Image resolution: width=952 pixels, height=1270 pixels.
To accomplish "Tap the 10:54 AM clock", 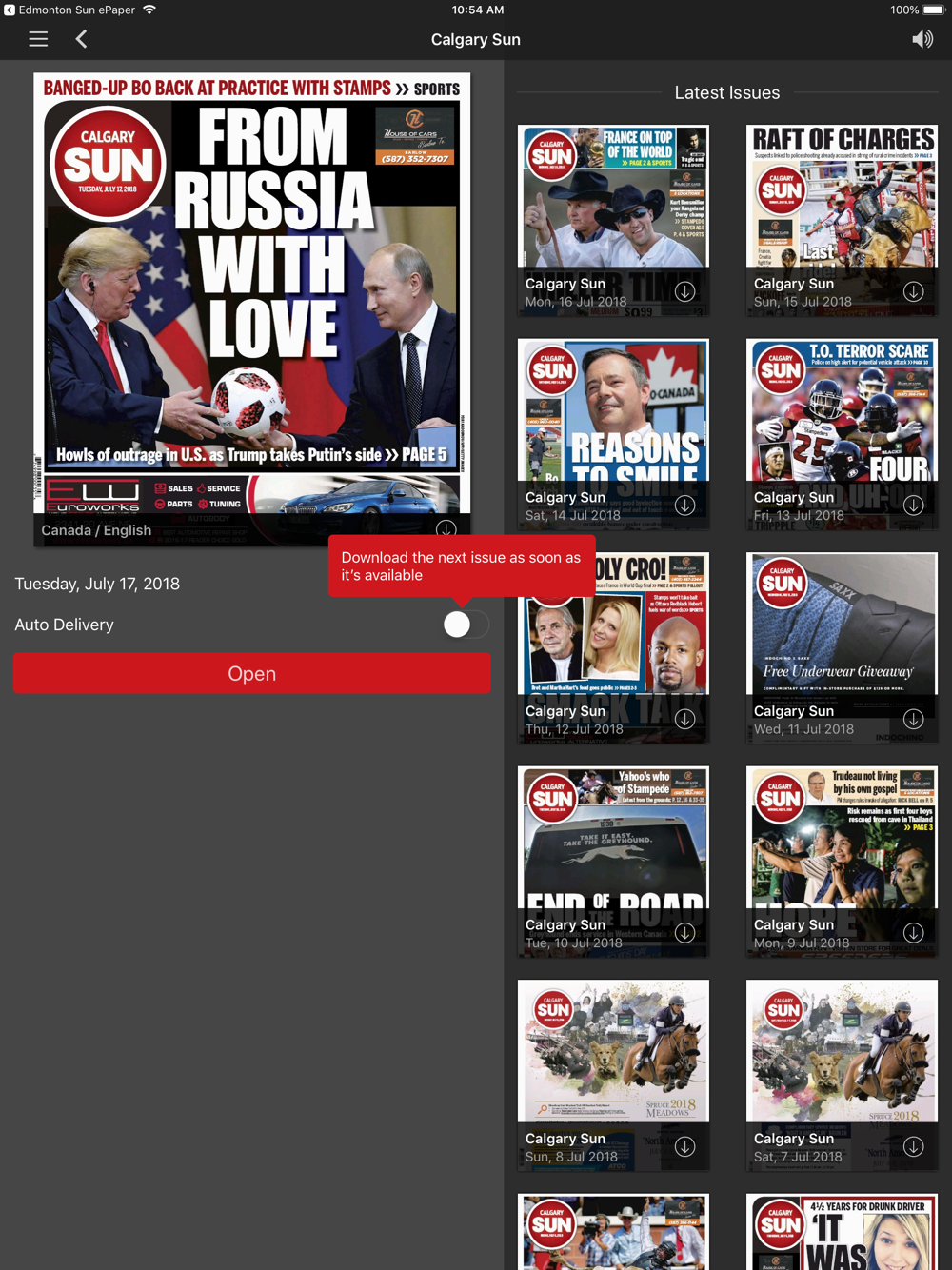I will [x=478, y=10].
